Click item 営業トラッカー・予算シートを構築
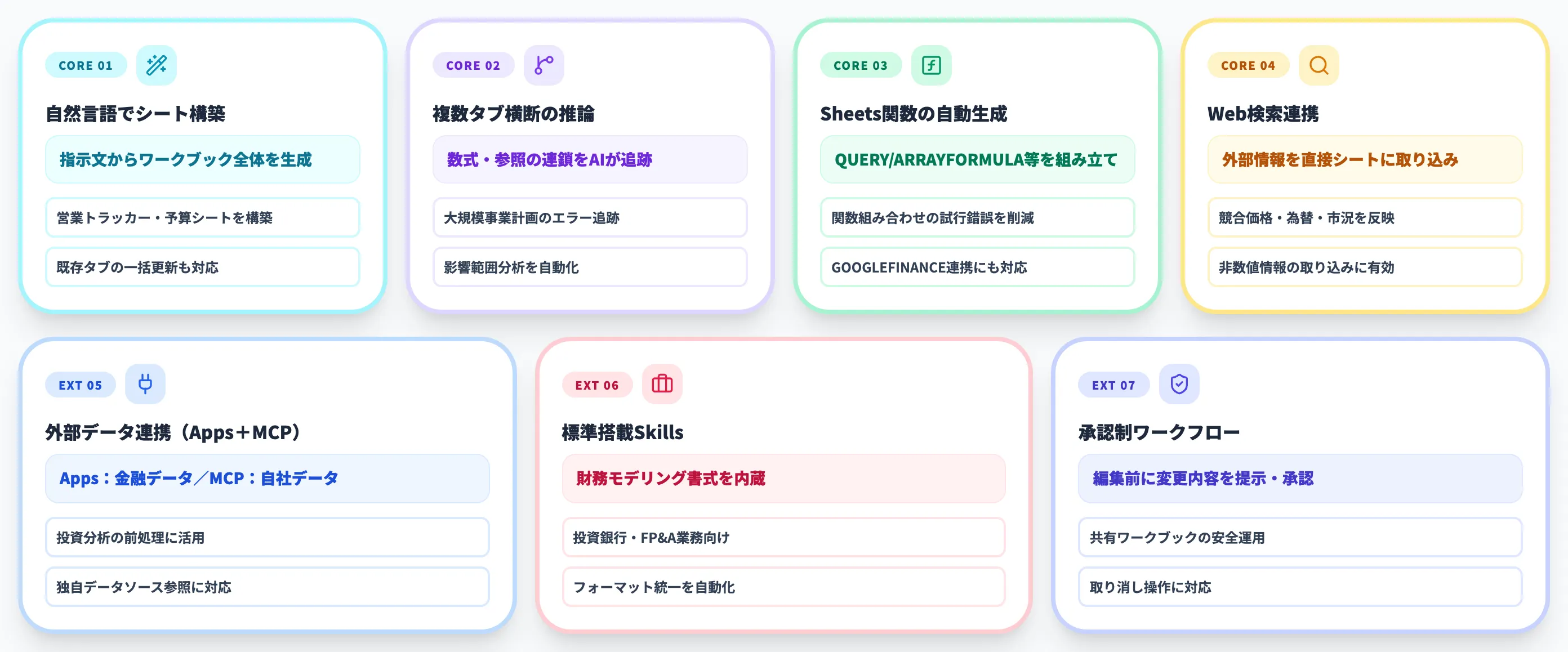Screen dimensions: 1568x652 (x=203, y=217)
